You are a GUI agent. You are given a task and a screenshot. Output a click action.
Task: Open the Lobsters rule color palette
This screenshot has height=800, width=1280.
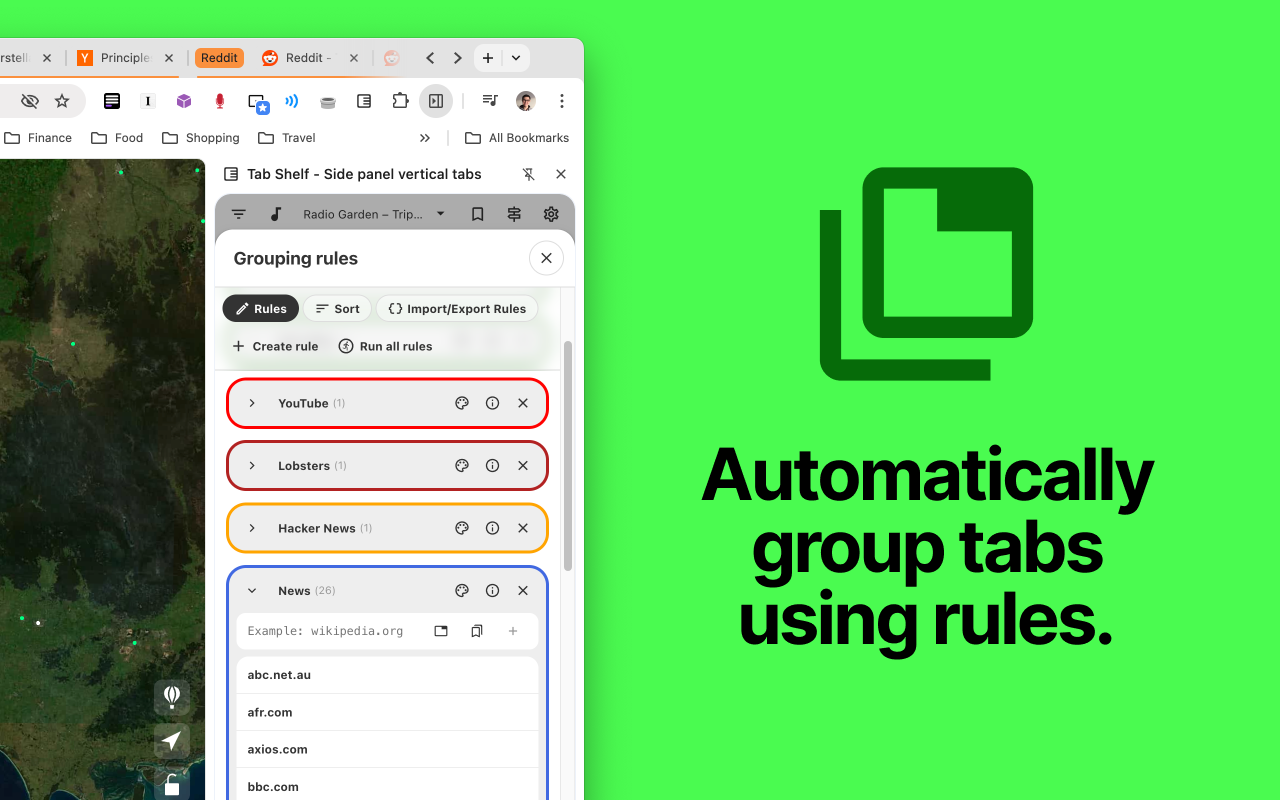[462, 466]
